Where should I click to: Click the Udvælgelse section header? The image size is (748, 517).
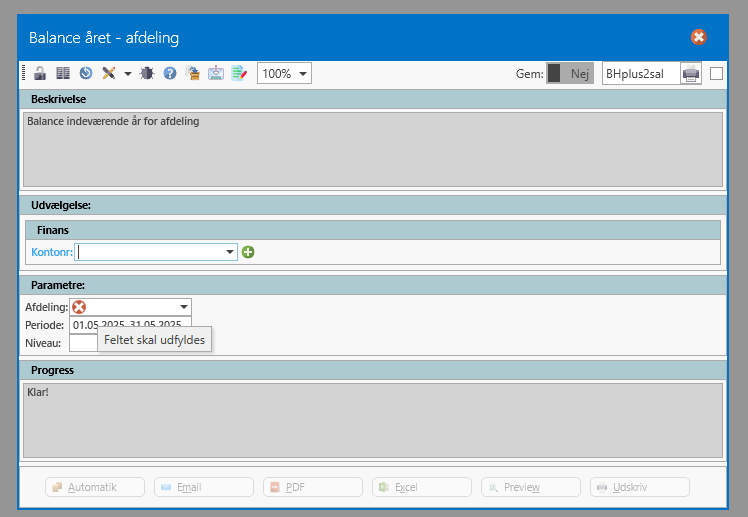(x=373, y=205)
